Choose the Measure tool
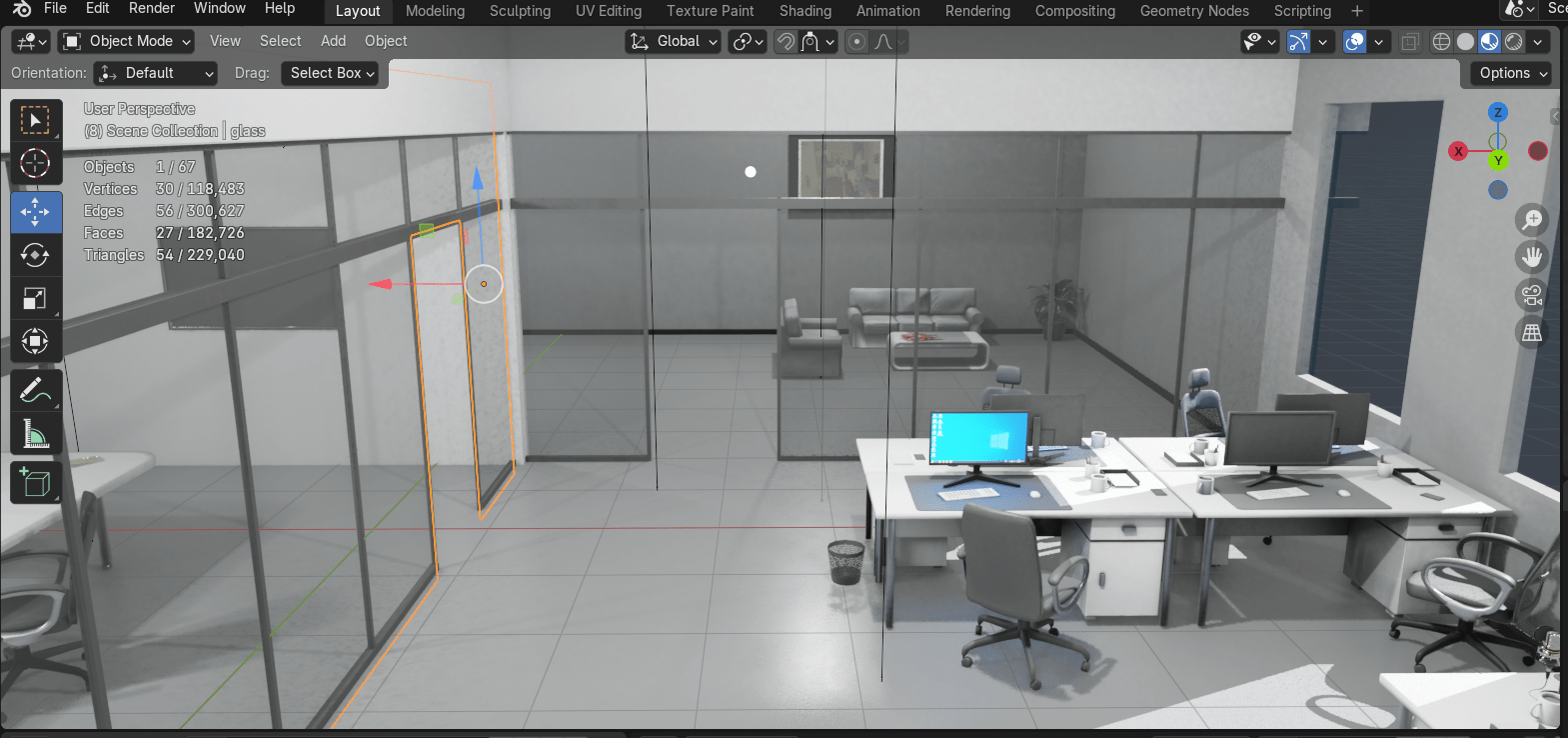Image resolution: width=1568 pixels, height=738 pixels. click(x=35, y=434)
